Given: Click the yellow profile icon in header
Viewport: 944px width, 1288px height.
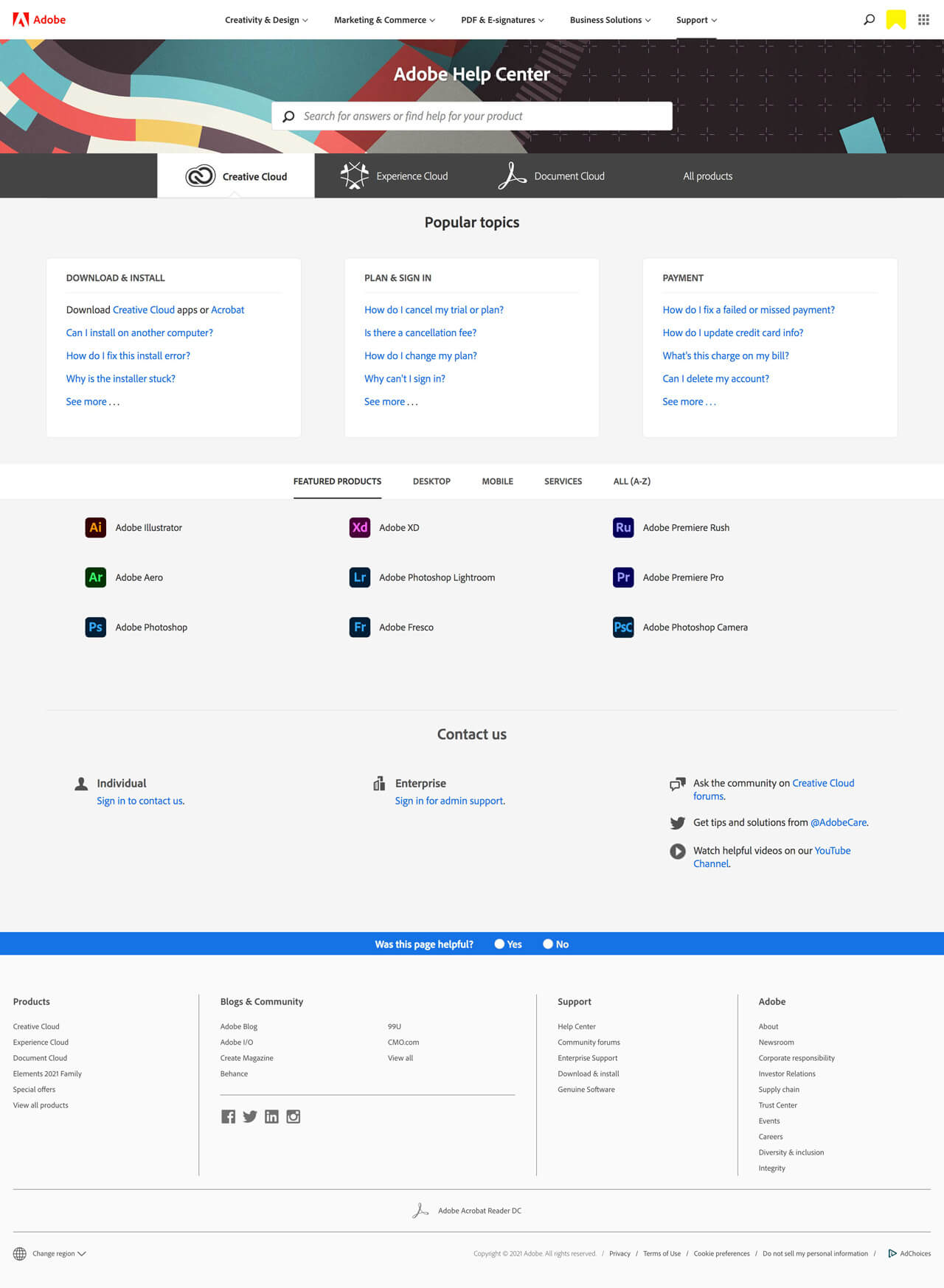Looking at the screenshot, I should pos(895,20).
